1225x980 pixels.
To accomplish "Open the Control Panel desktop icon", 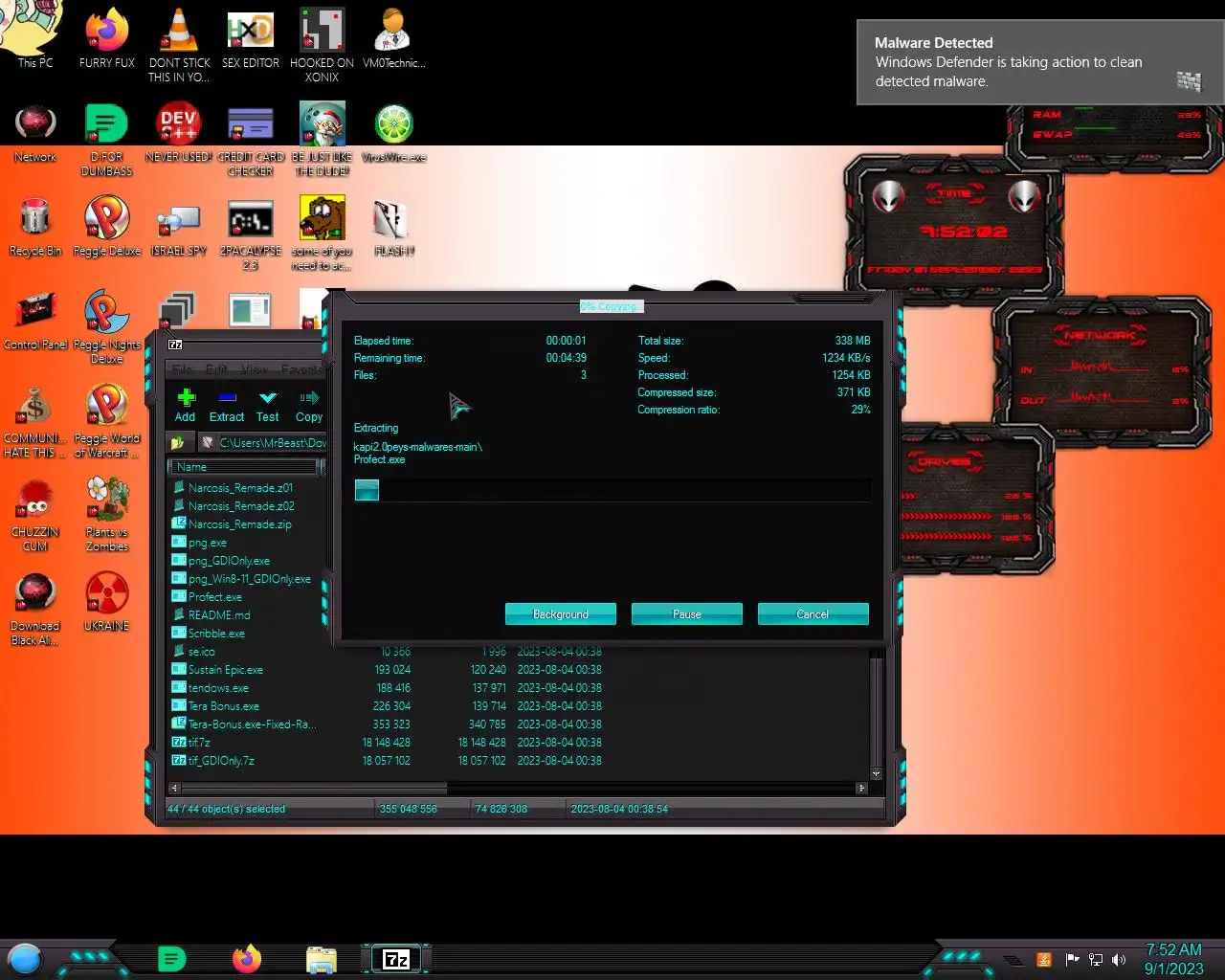I will tap(35, 320).
